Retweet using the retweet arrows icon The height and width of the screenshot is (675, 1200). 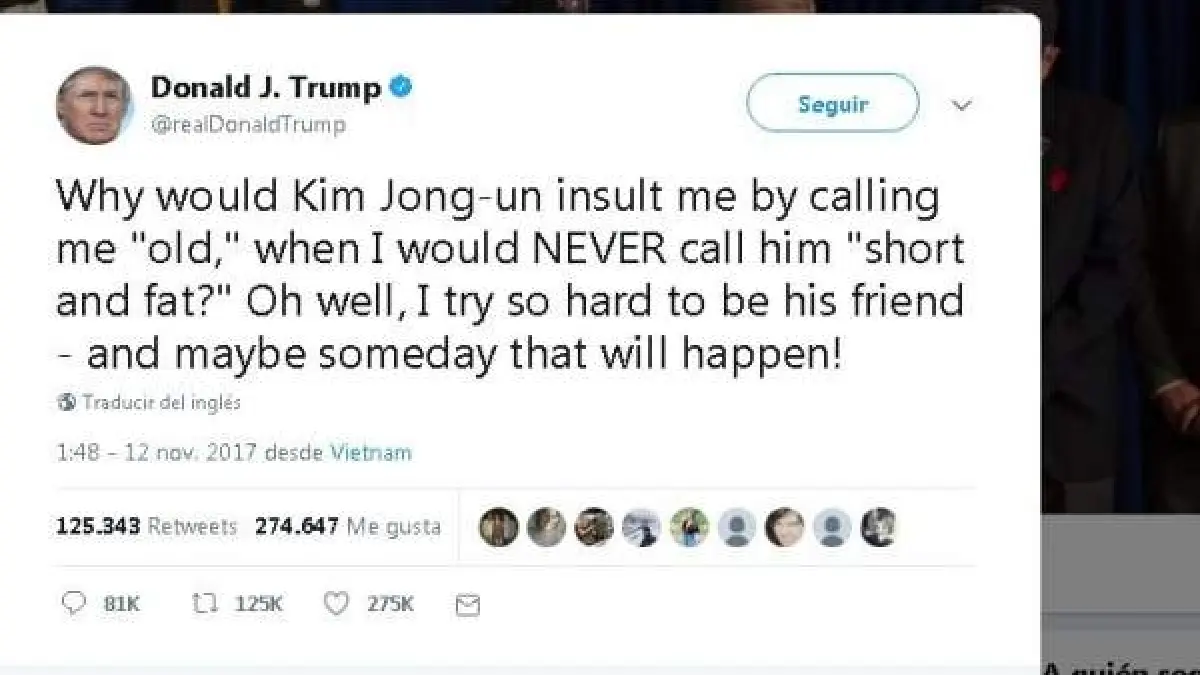point(205,604)
